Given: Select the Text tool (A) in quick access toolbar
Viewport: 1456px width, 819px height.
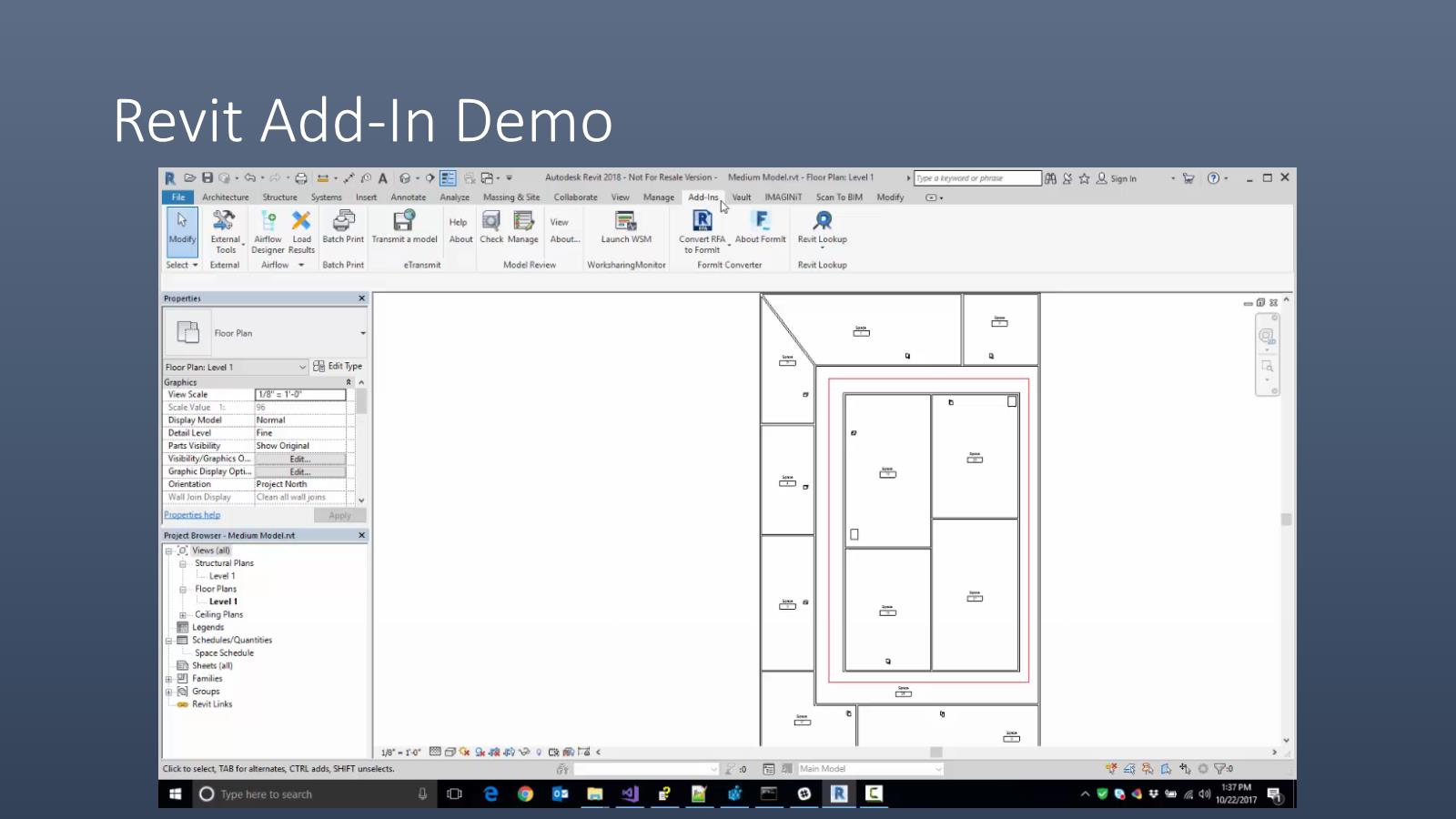Looking at the screenshot, I should [383, 178].
